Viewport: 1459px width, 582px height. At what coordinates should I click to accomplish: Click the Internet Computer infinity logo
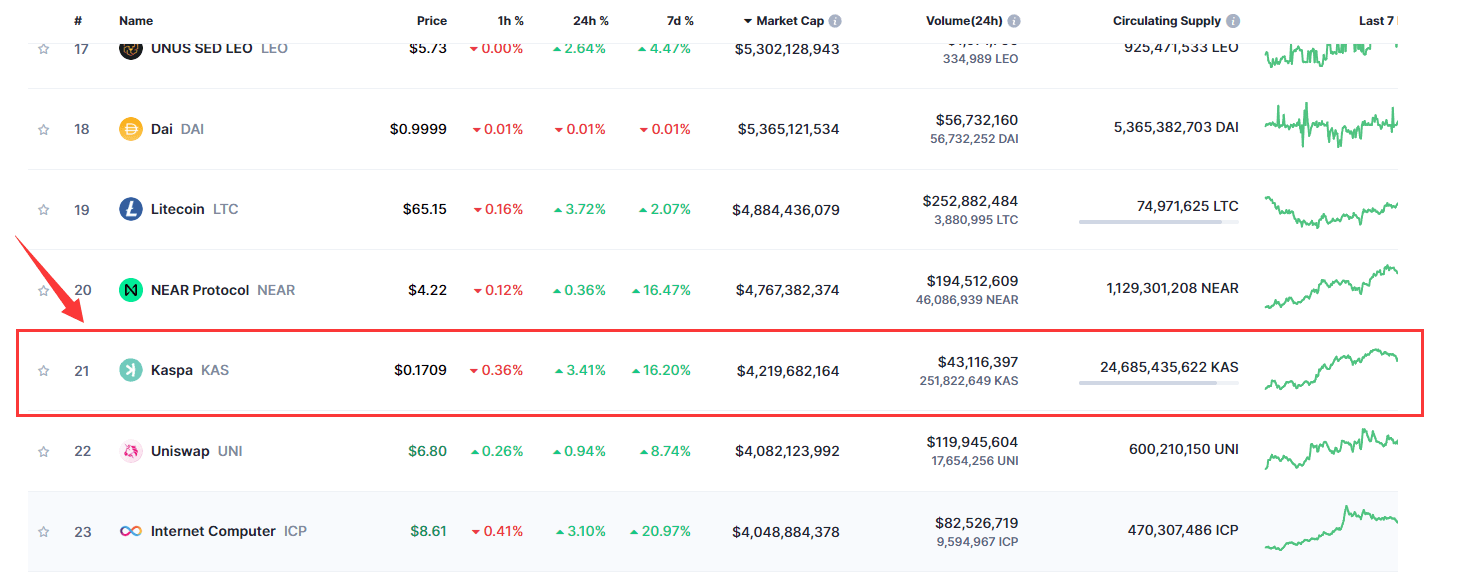(x=131, y=532)
